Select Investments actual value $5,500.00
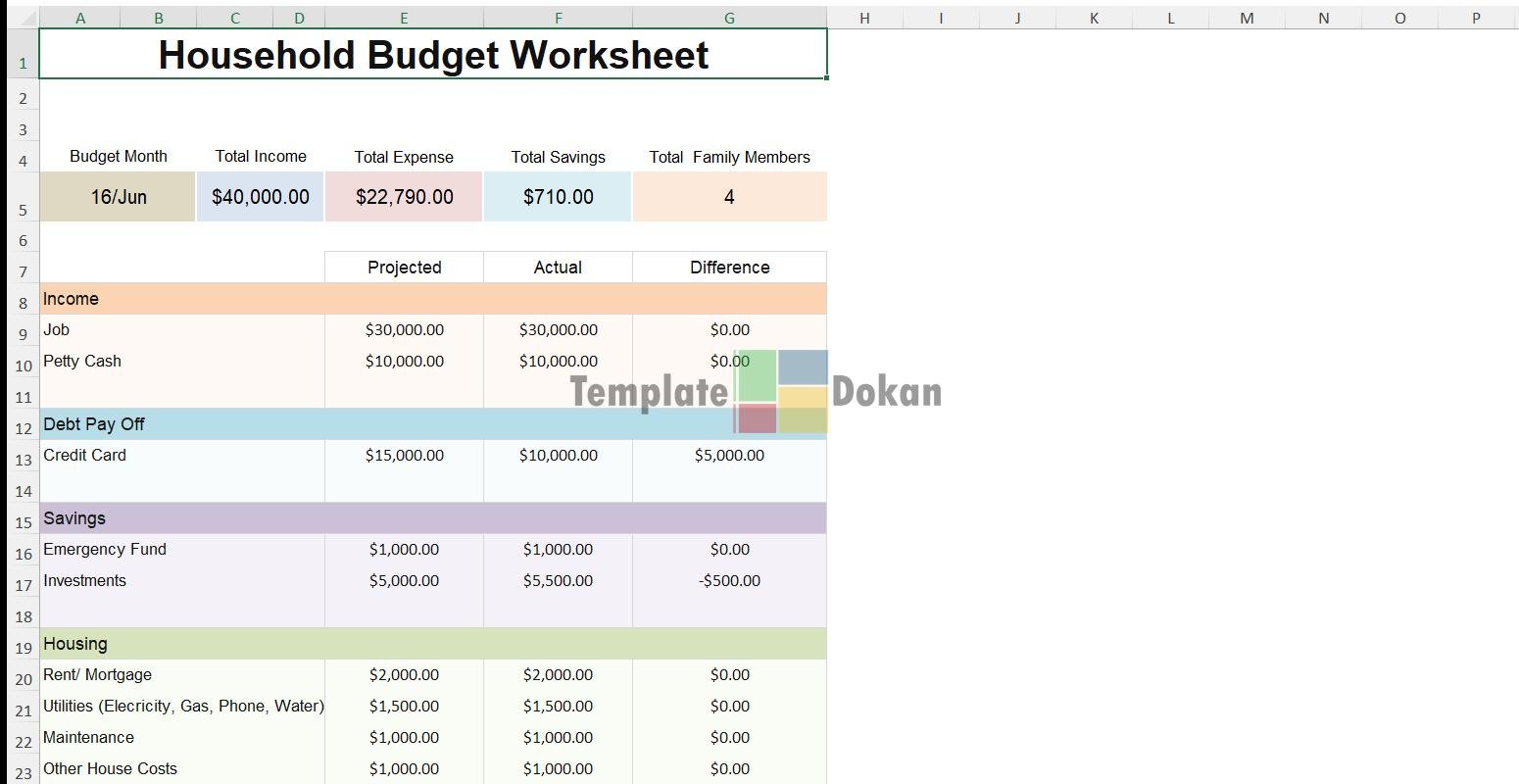Viewport: 1519px width, 784px height. [558, 581]
